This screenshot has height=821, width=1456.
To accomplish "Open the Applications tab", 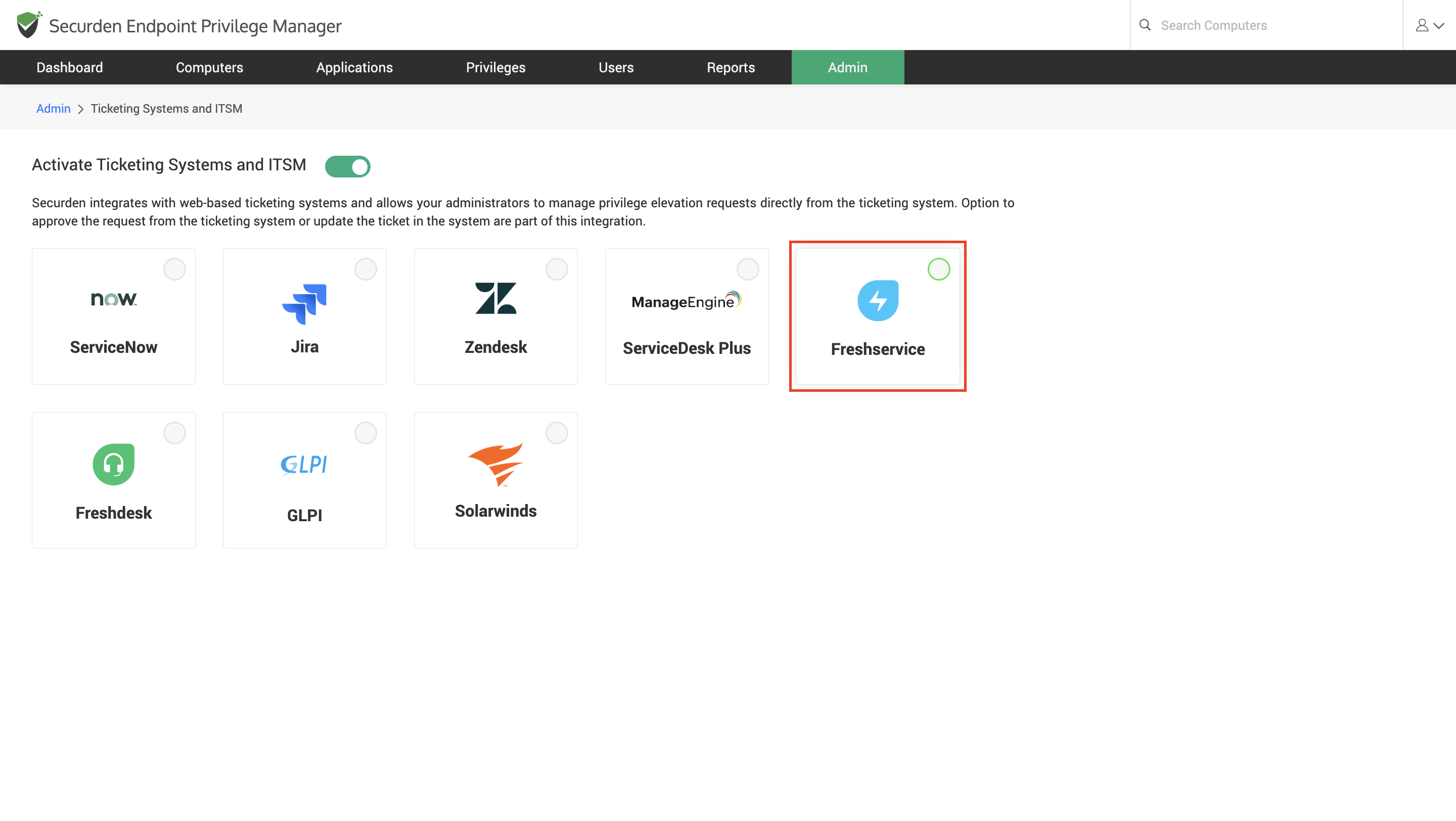I will (354, 67).
